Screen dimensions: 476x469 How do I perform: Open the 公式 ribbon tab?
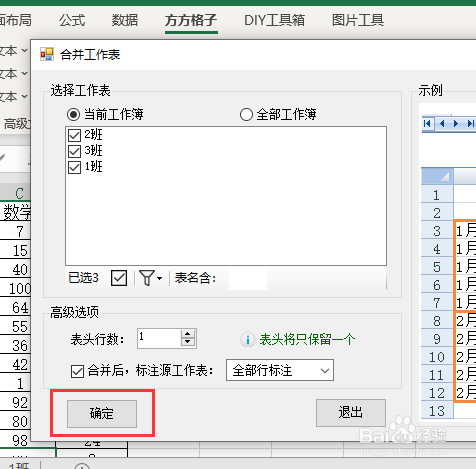coord(72,20)
